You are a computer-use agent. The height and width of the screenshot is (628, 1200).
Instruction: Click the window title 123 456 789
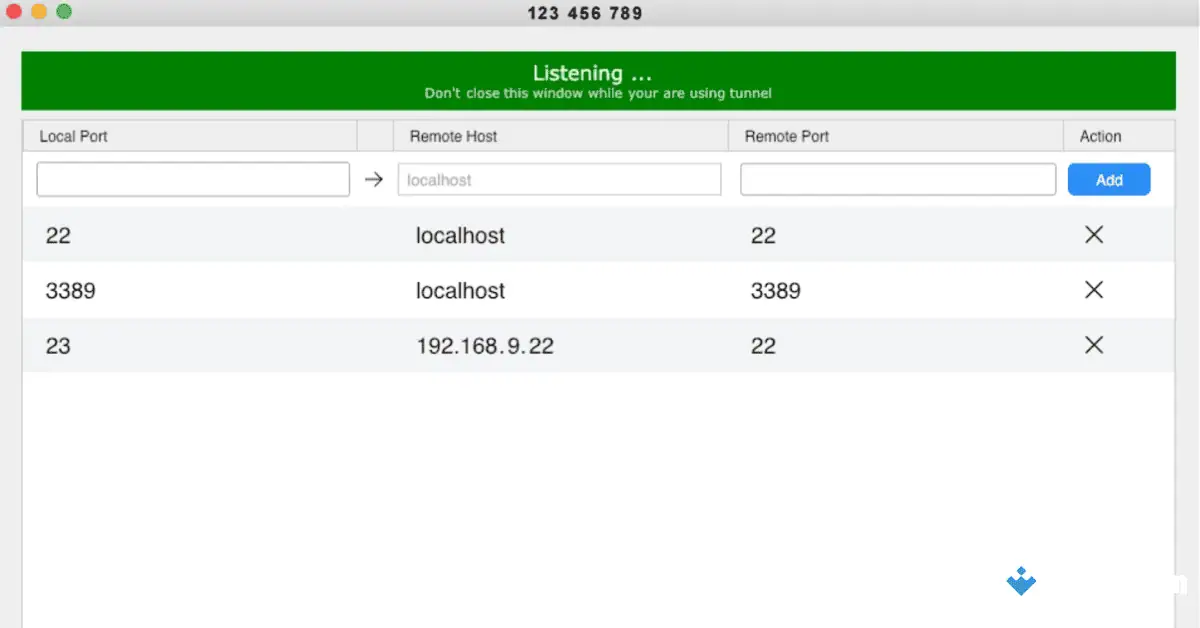tap(584, 12)
